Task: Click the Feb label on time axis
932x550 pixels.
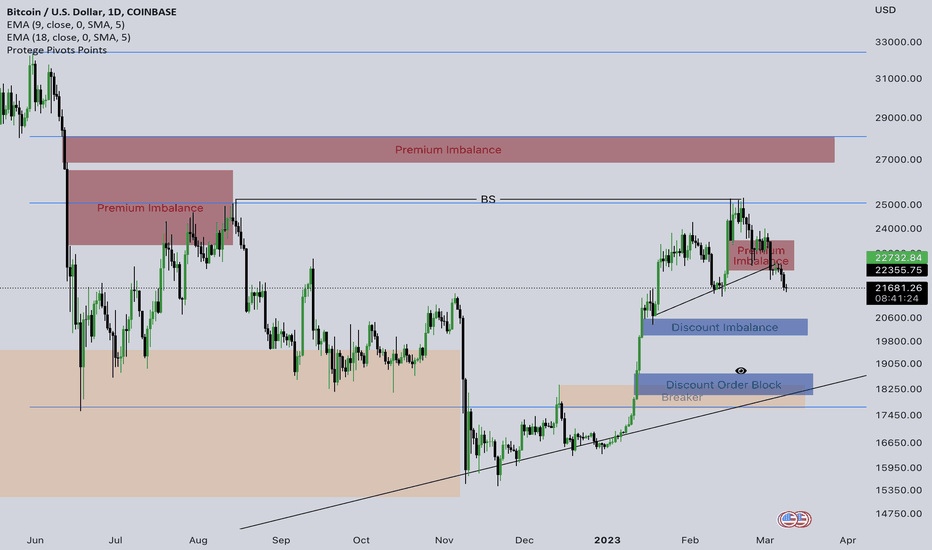Action: pyautogui.click(x=689, y=540)
